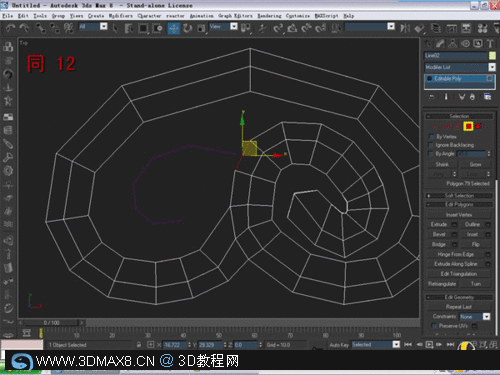Select Border sub-object level
The height and width of the screenshot is (375, 500).
(458, 126)
